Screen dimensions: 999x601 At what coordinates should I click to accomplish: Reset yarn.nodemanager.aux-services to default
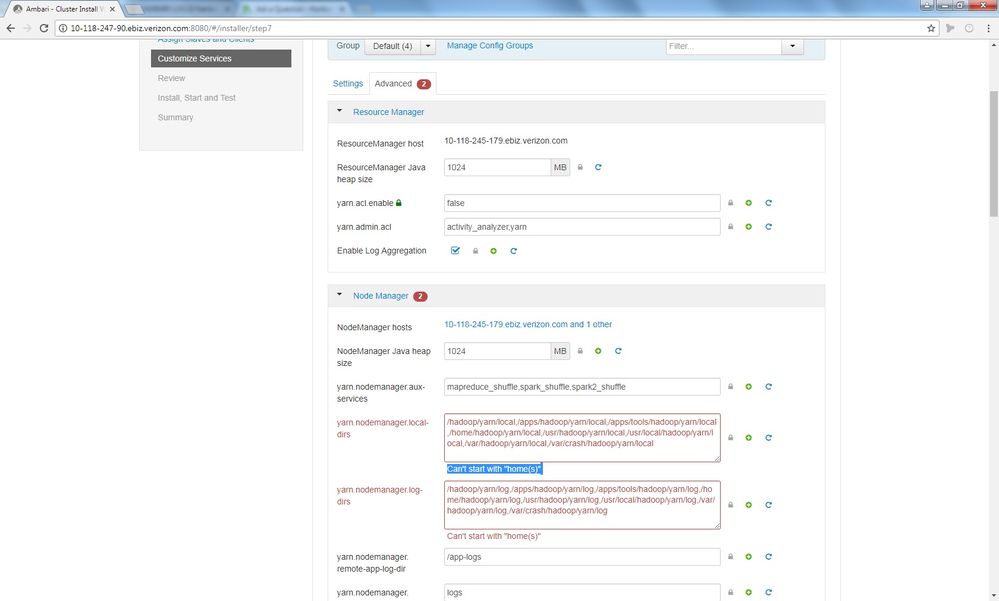(768, 387)
